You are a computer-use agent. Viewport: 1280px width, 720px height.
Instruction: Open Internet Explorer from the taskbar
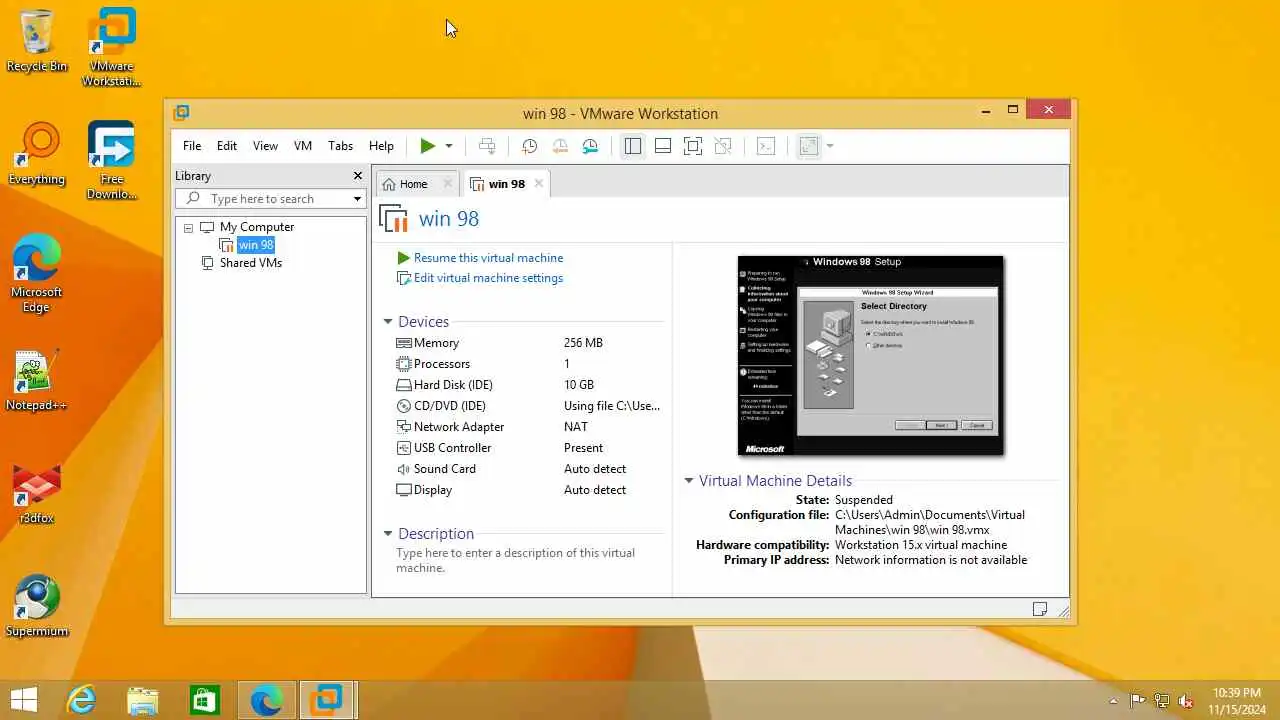(x=81, y=700)
